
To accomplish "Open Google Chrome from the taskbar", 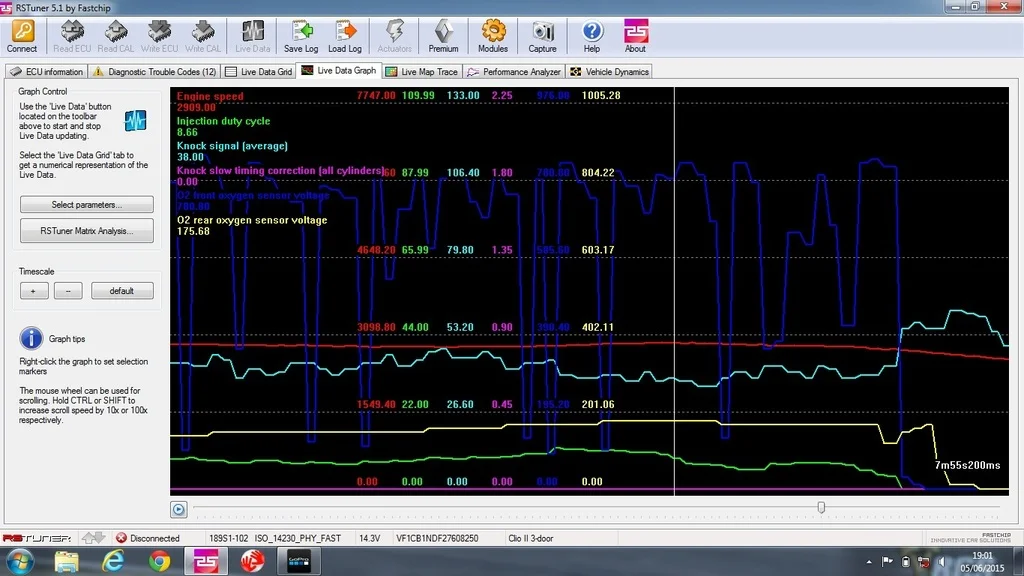I will [x=159, y=561].
